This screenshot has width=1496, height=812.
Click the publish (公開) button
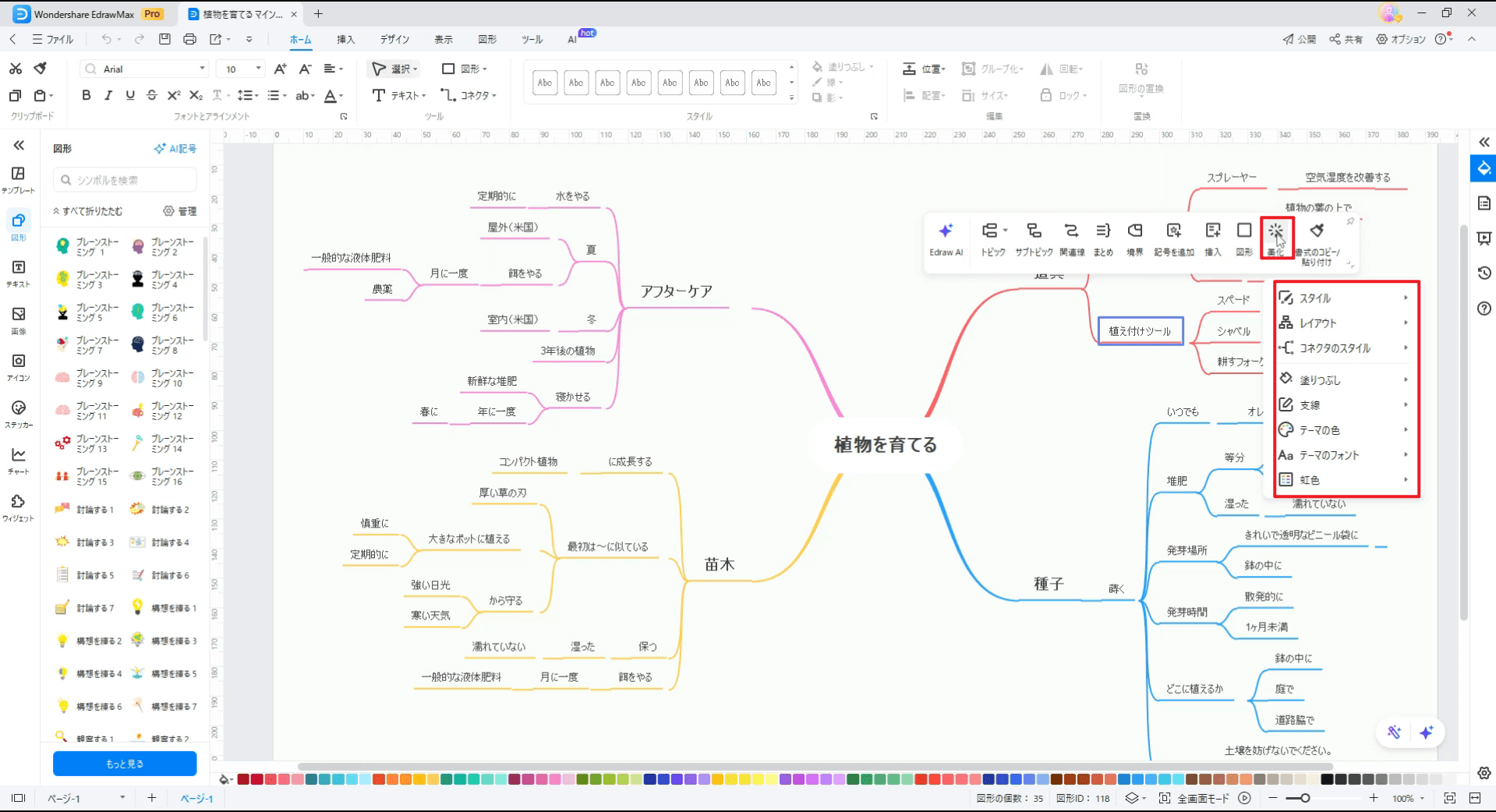[x=1299, y=39]
